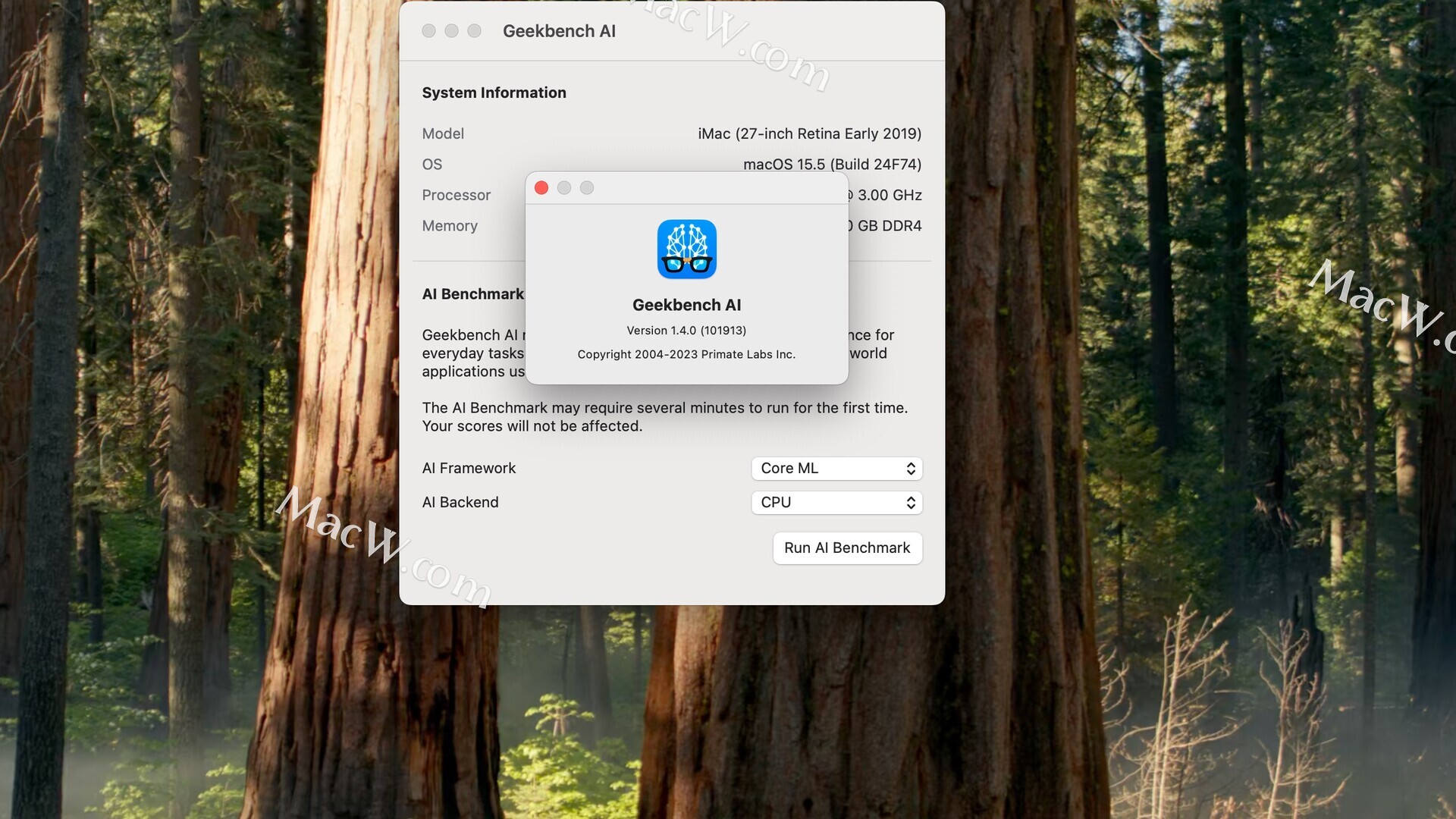
Task: Click the AI Benchmark section heading
Action: pos(472,294)
